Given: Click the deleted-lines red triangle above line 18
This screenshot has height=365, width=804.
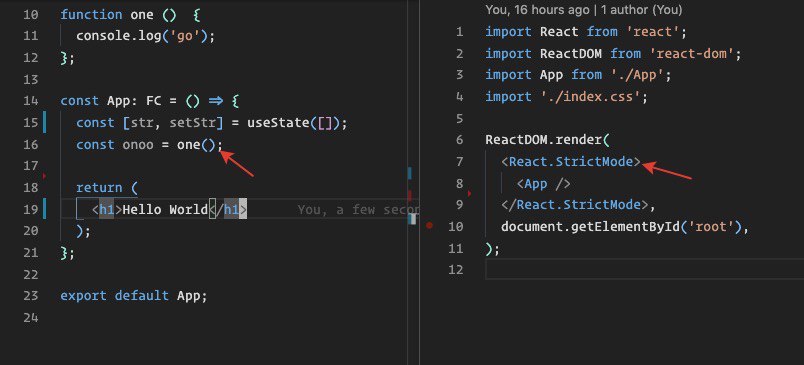Looking at the screenshot, I should [x=44, y=176].
